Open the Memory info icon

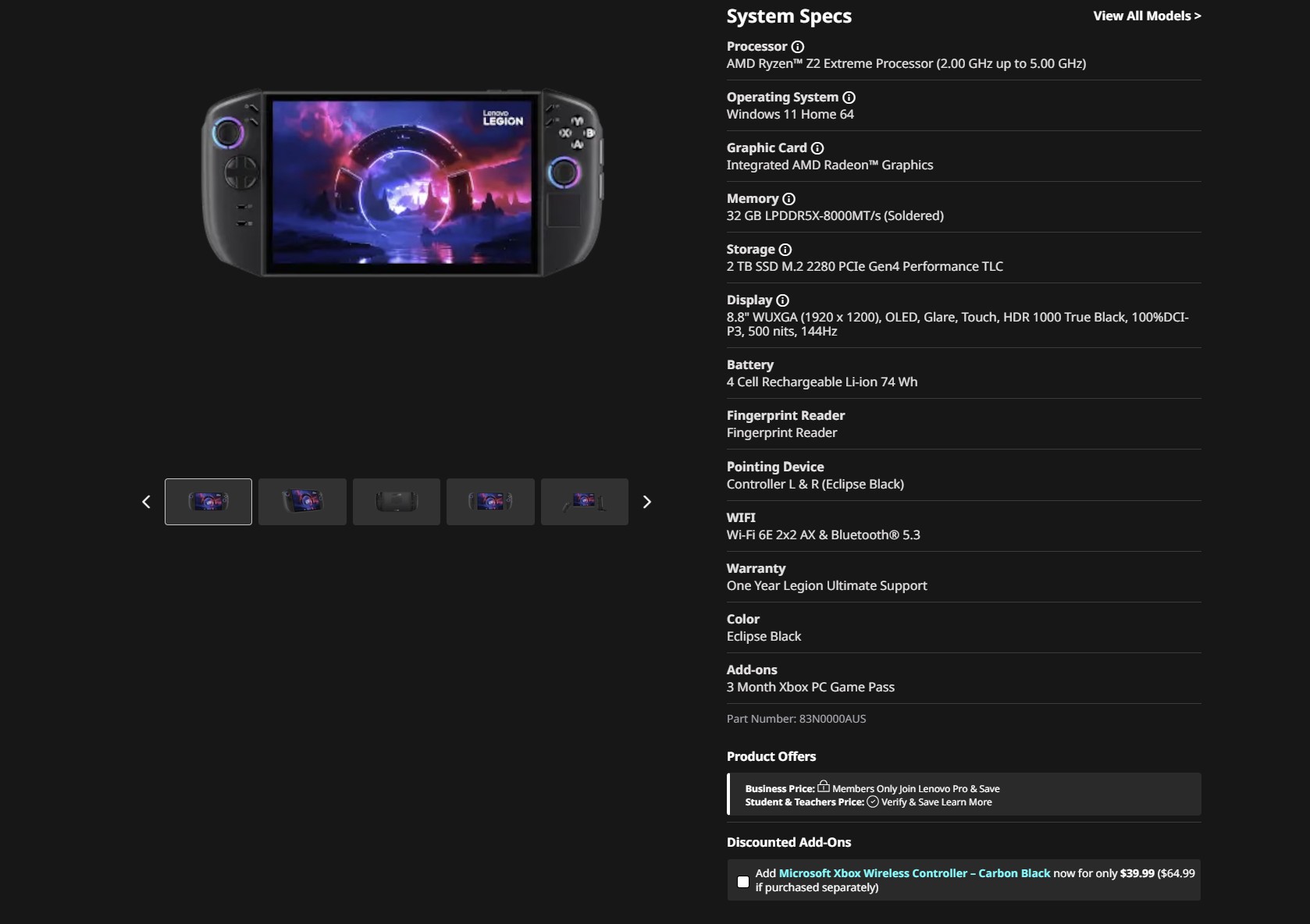click(x=788, y=199)
